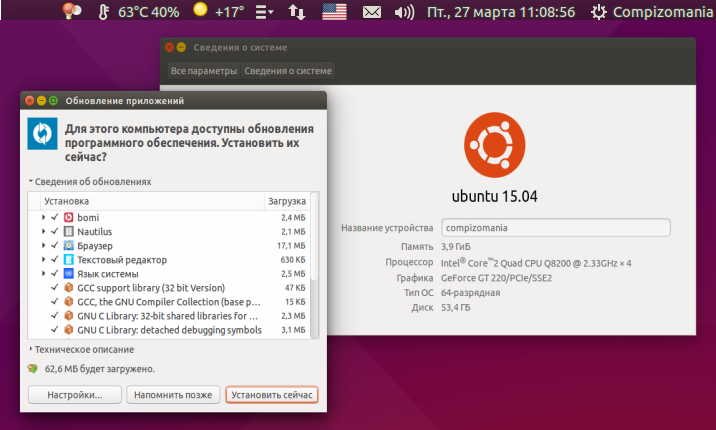Viewport: 716px width, 430px height.
Task: Uncheck GNU C Library detached debugging symbols
Action: [x=55, y=330]
